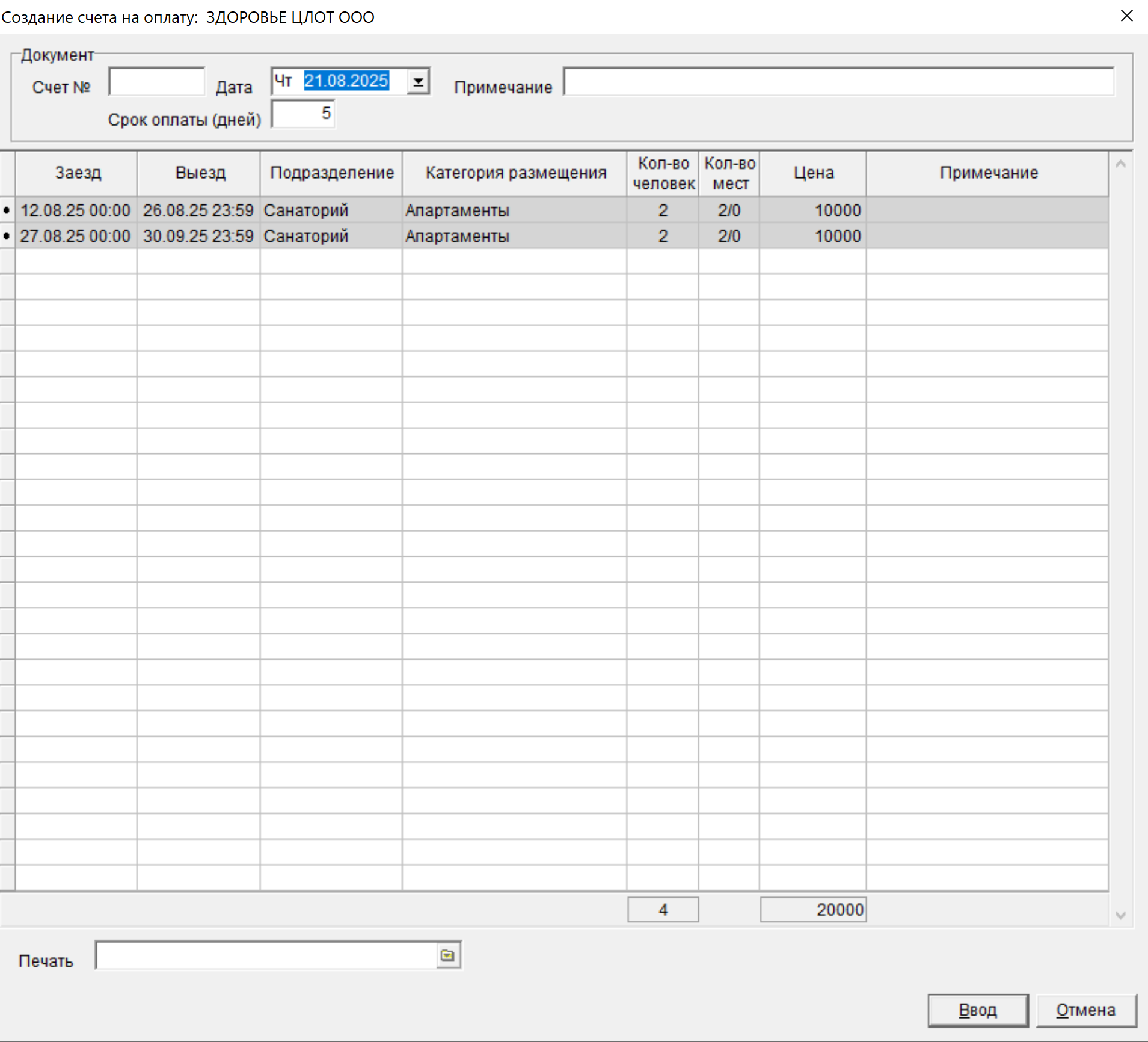
Task: Click the document Примечание text field
Action: coord(838,82)
